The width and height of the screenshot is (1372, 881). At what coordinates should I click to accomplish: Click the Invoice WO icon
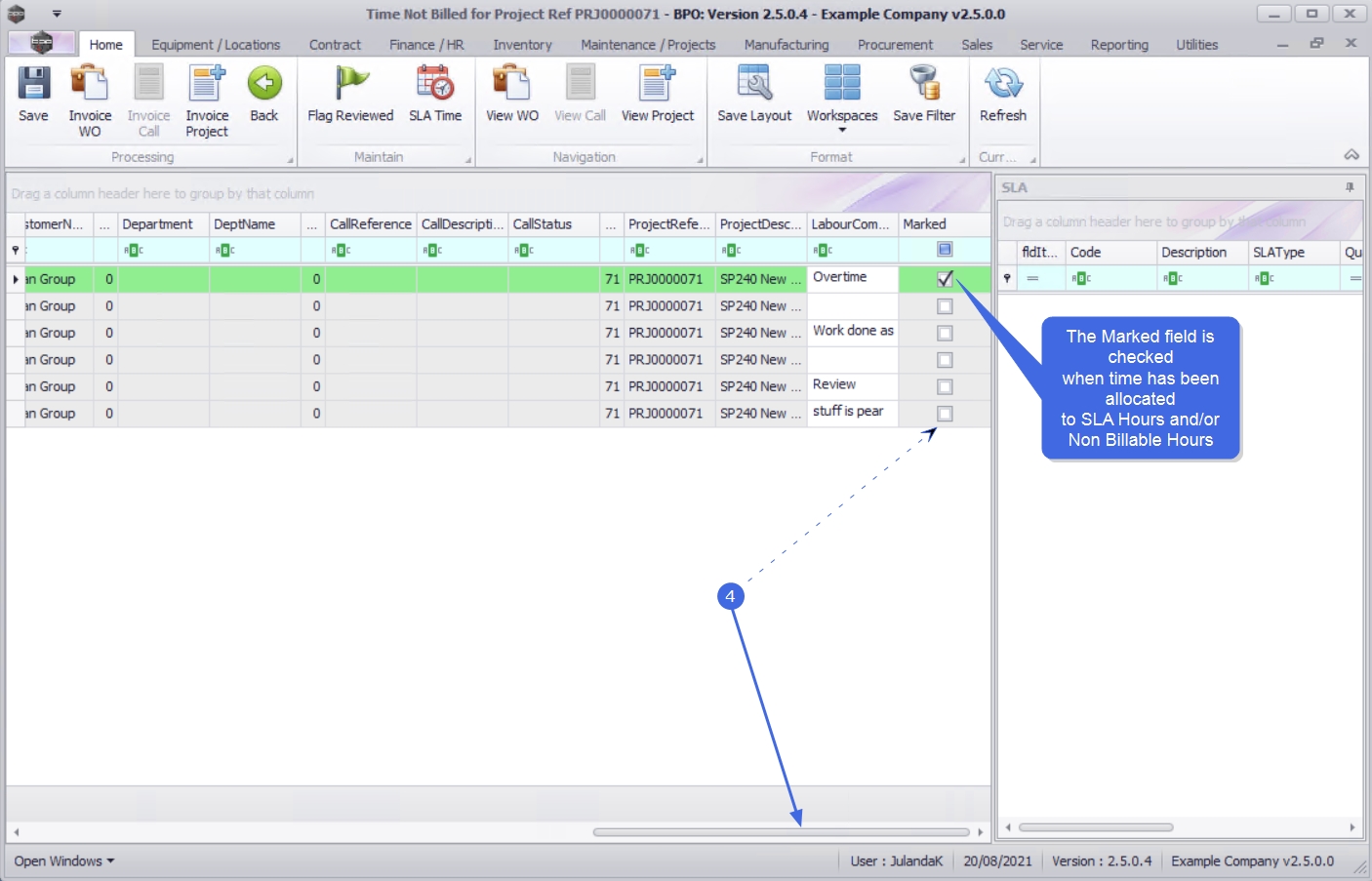pos(90,84)
